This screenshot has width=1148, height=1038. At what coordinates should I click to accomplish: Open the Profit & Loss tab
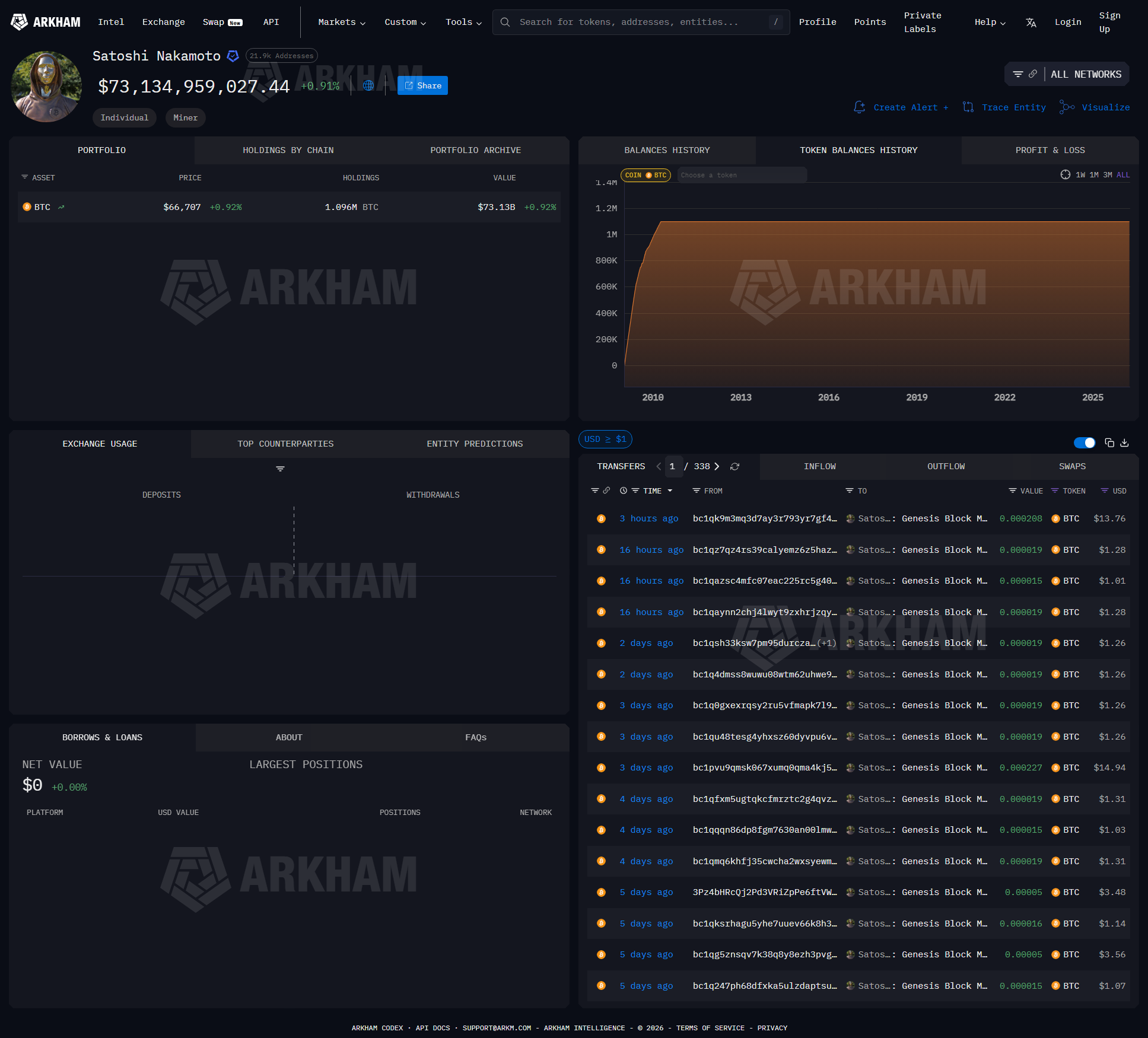pyautogui.click(x=1050, y=151)
